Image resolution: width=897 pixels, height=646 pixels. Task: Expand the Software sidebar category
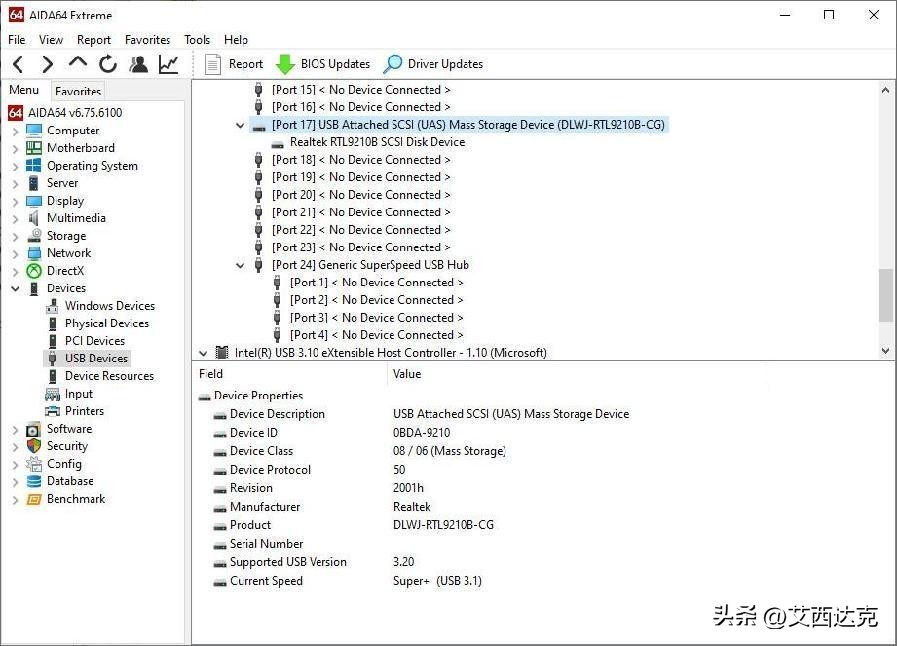pyautogui.click(x=14, y=428)
